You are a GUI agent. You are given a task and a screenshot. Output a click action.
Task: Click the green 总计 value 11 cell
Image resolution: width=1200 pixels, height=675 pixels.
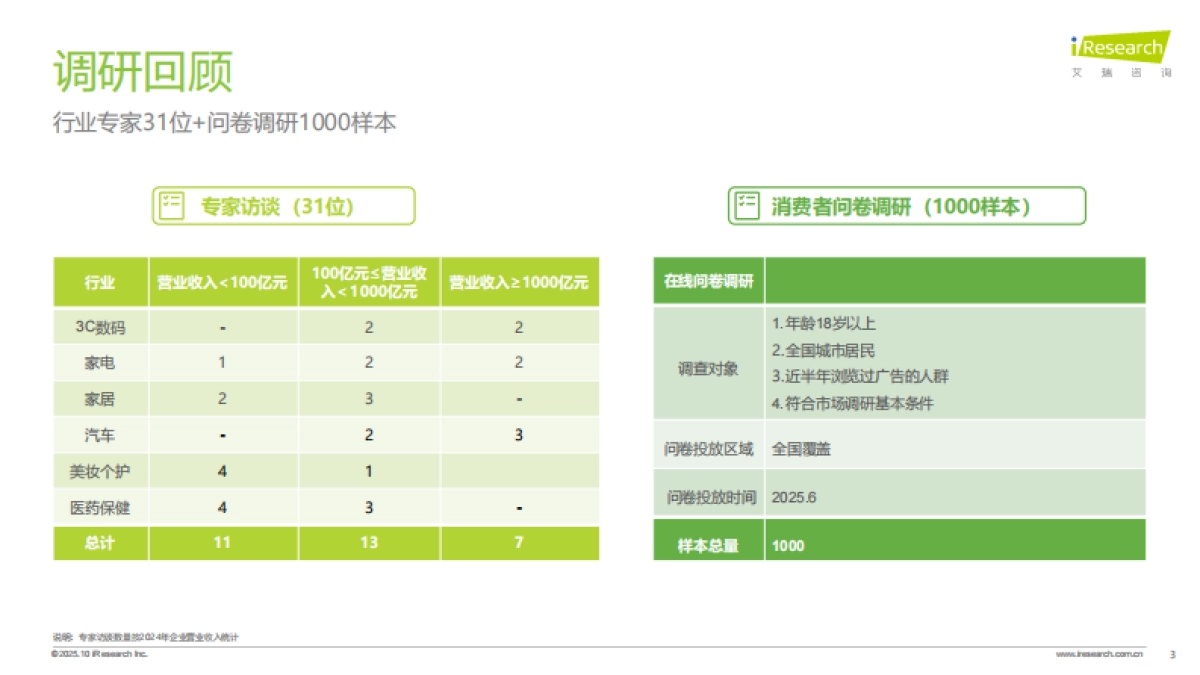pos(222,543)
